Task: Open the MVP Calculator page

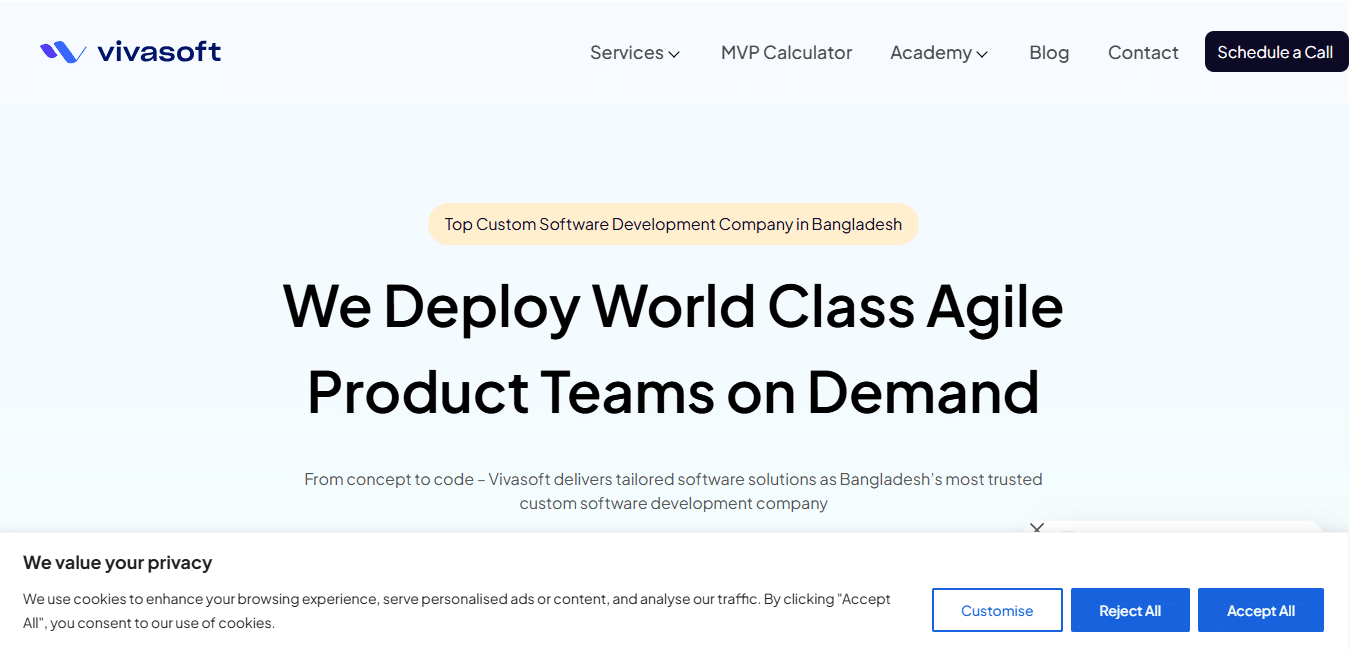Action: (x=786, y=53)
